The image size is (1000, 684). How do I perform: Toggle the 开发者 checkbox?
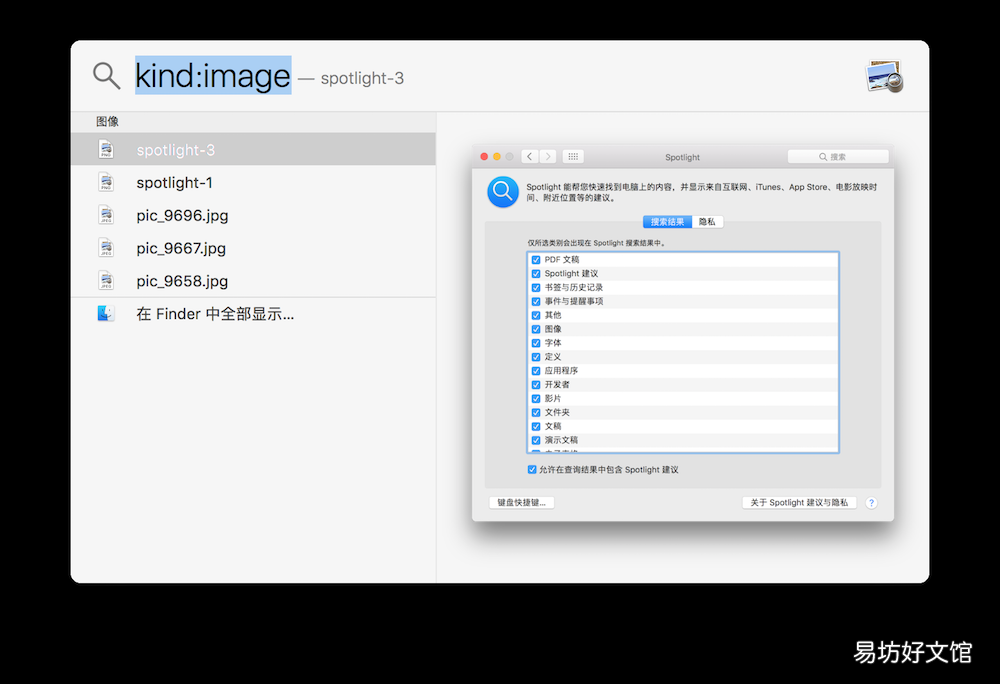(536, 384)
